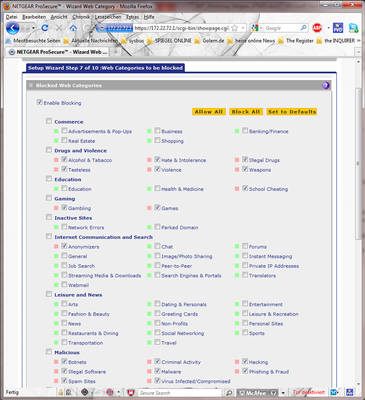Expand the Google search engine dropdown
This screenshot has height=400, width=365.
[262, 28]
